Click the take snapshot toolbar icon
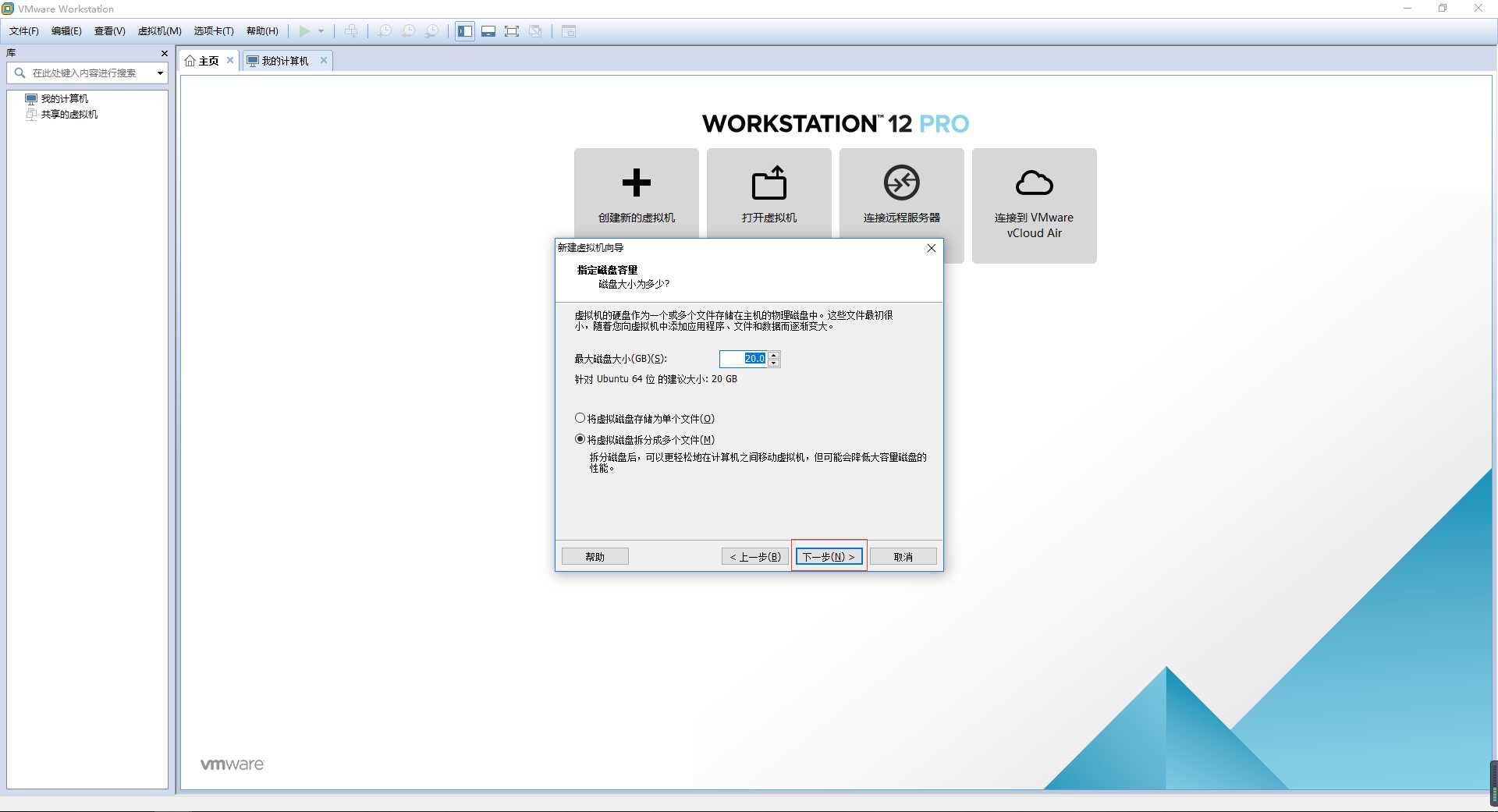 click(x=385, y=31)
